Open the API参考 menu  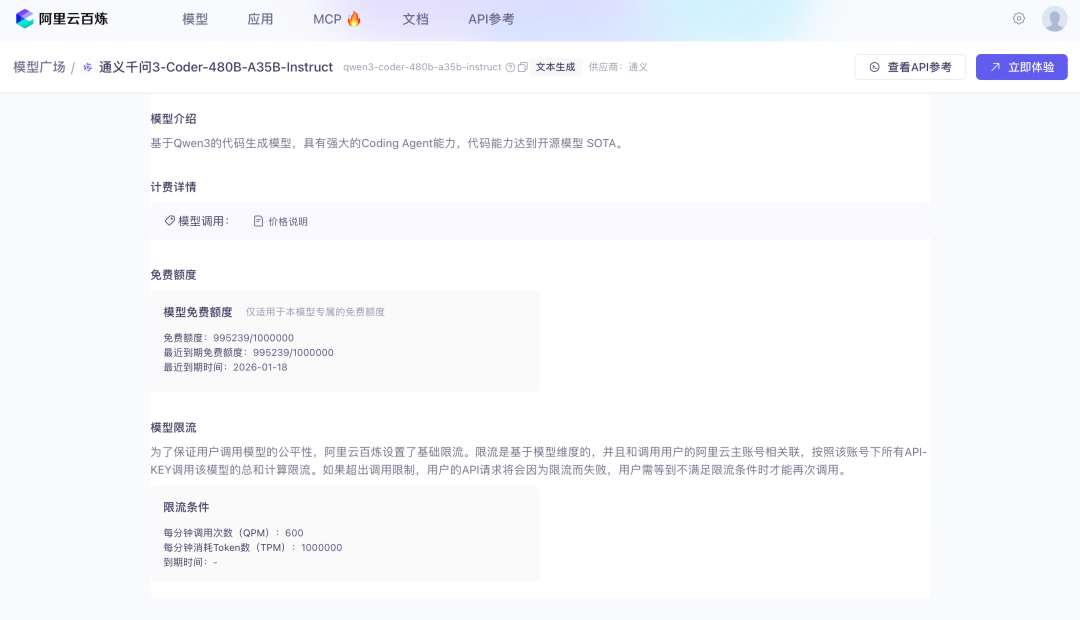[491, 19]
